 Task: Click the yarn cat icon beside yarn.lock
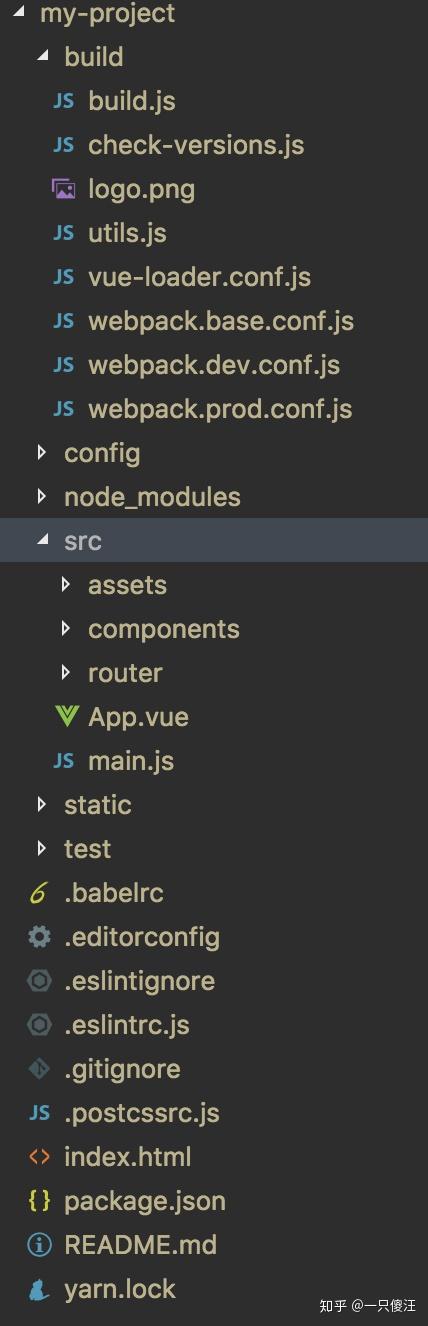click(39, 1288)
